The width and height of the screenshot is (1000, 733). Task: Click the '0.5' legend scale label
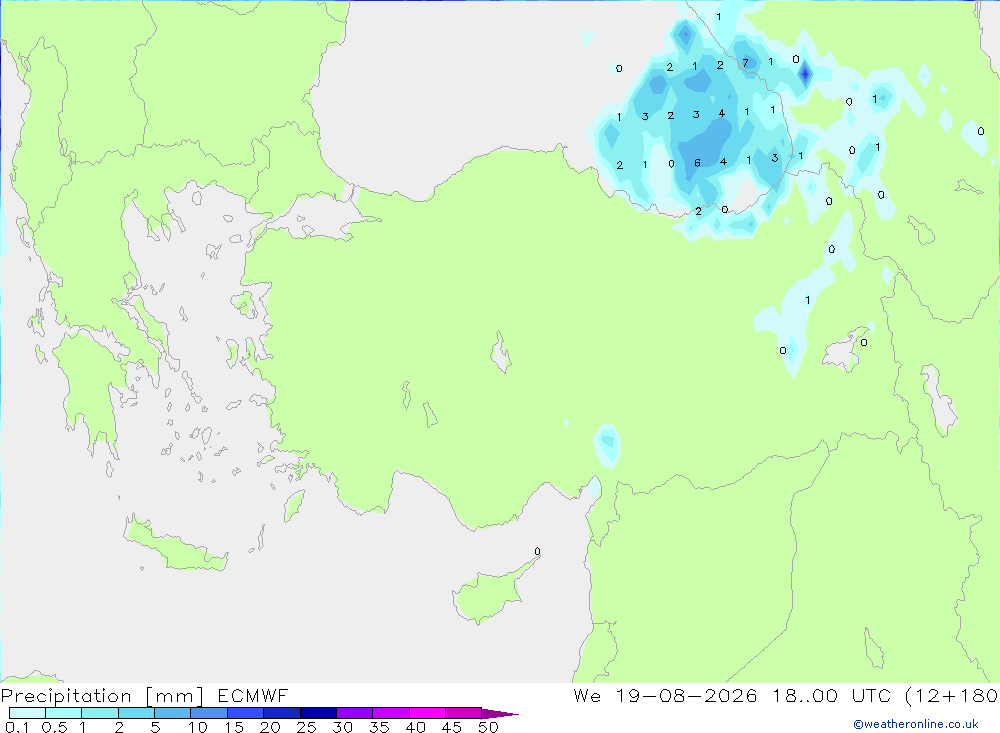tap(54, 727)
